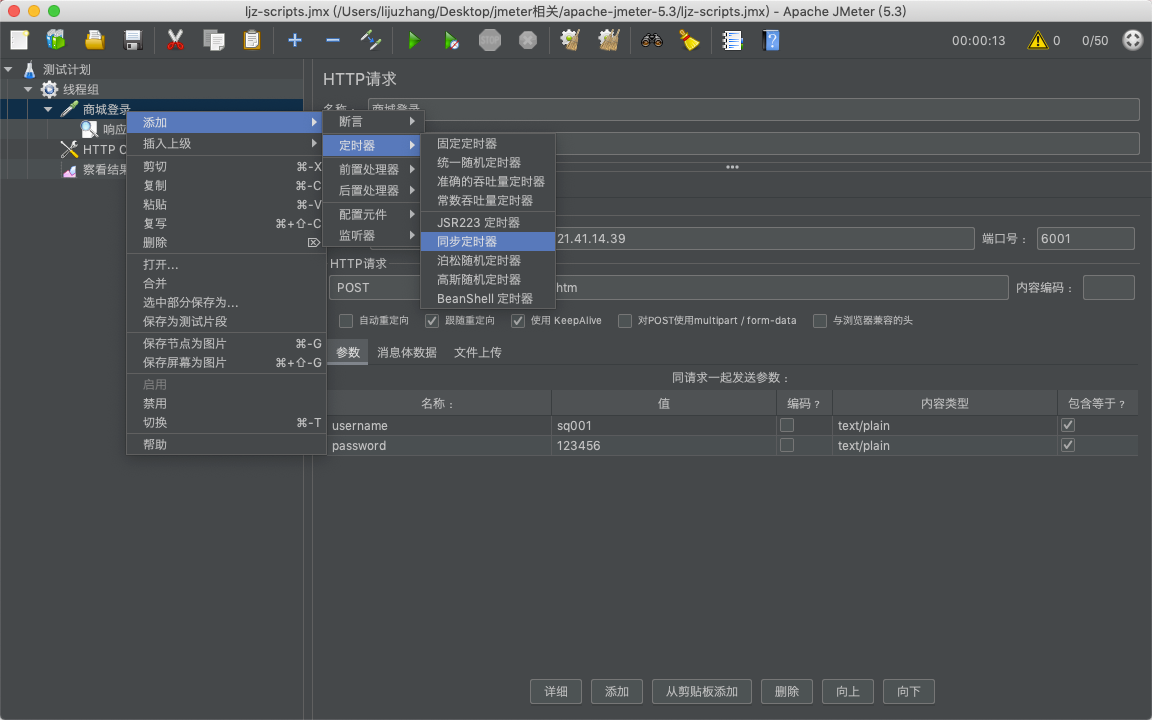Image resolution: width=1152 pixels, height=720 pixels.
Task: Choose 固定定时器 from timer submenu
Action: tap(488, 144)
